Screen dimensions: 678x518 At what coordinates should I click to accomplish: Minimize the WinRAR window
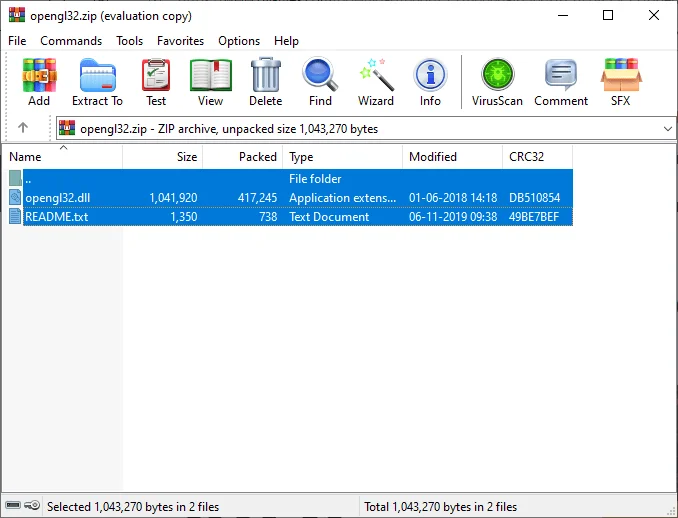(x=563, y=15)
